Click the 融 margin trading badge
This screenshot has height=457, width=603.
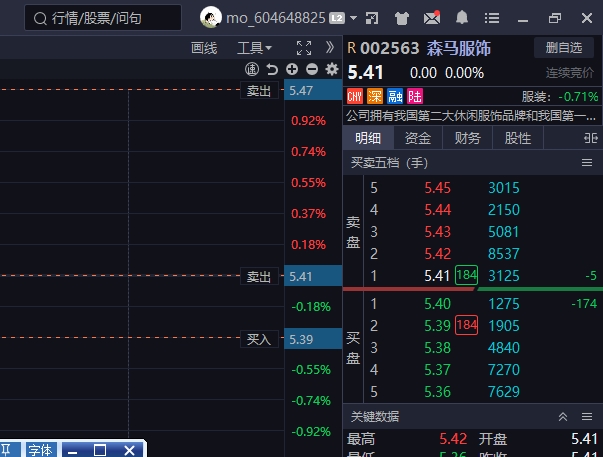click(x=395, y=96)
